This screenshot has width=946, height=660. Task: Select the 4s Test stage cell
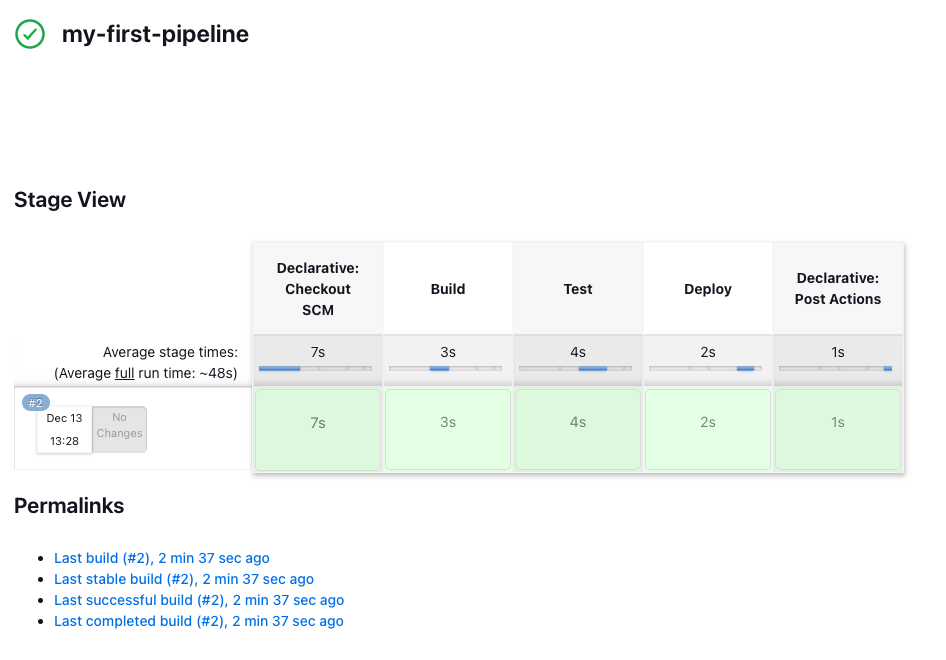point(578,430)
